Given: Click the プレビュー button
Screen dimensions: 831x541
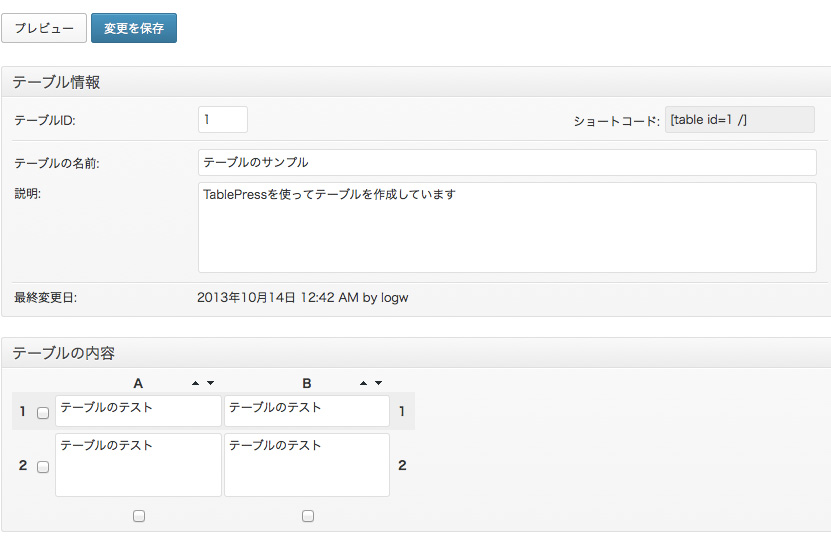Looking at the screenshot, I should pos(44,28).
